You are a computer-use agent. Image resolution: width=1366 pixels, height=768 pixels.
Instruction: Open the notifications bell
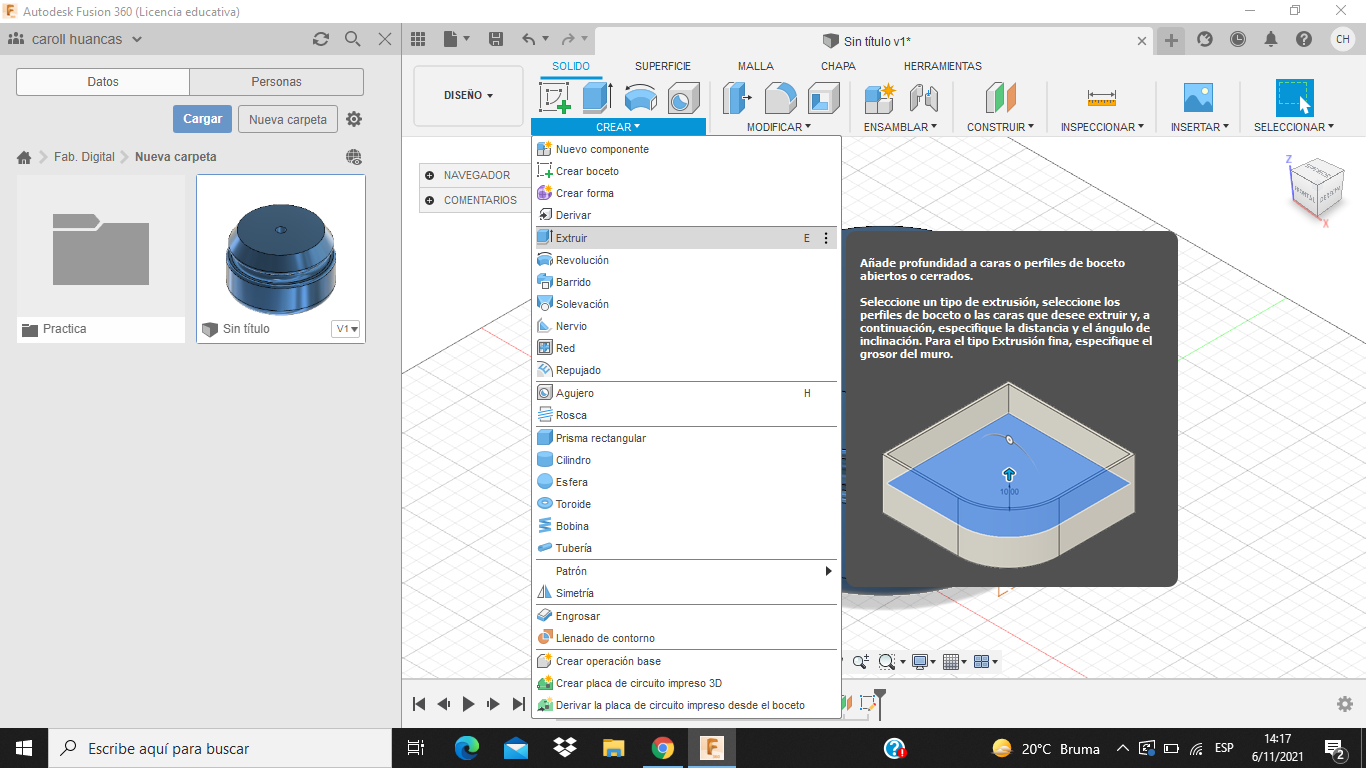point(1271,39)
